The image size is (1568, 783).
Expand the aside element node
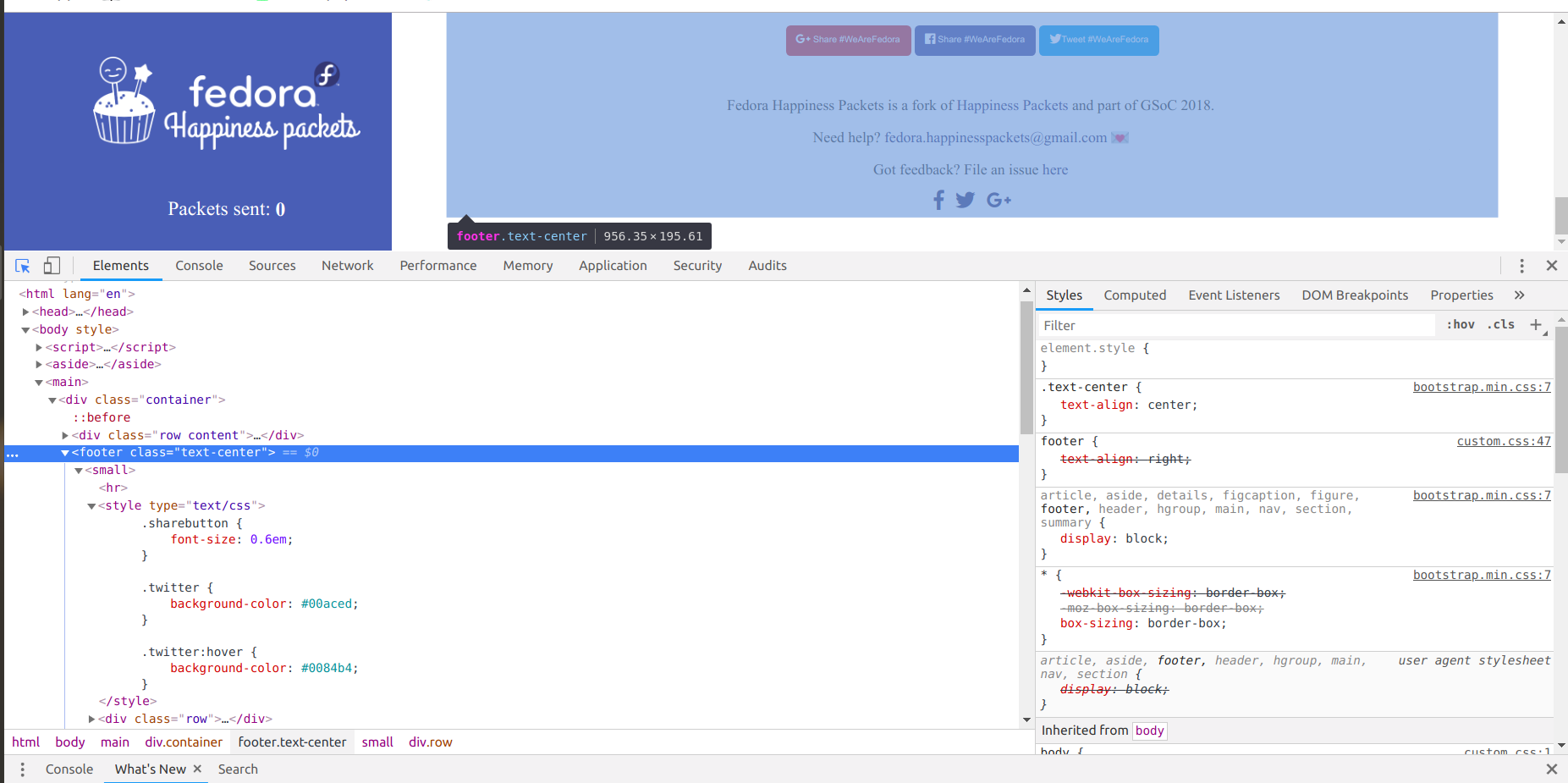pyautogui.click(x=39, y=365)
